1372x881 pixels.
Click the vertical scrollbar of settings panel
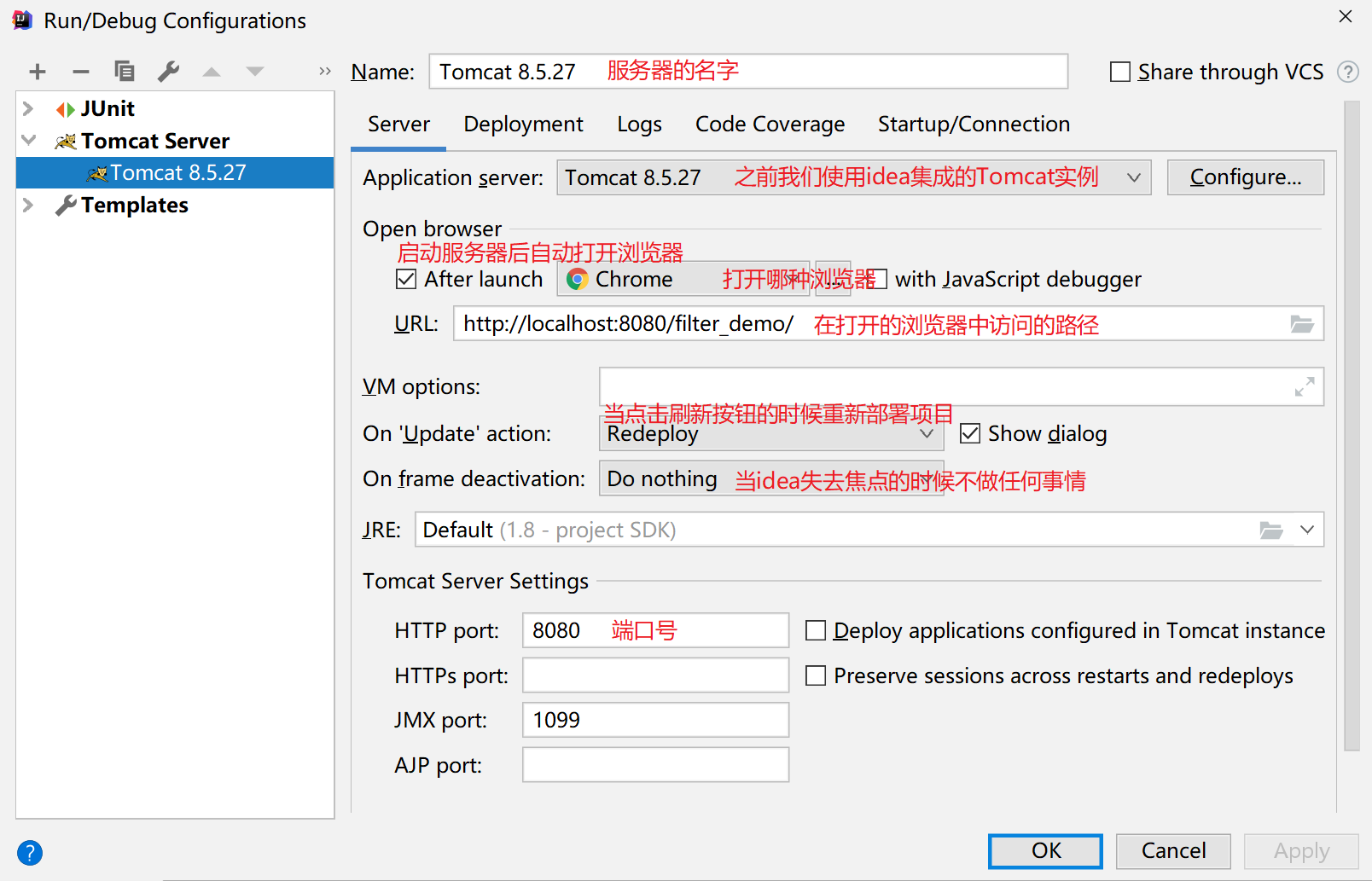pyautogui.click(x=1352, y=426)
